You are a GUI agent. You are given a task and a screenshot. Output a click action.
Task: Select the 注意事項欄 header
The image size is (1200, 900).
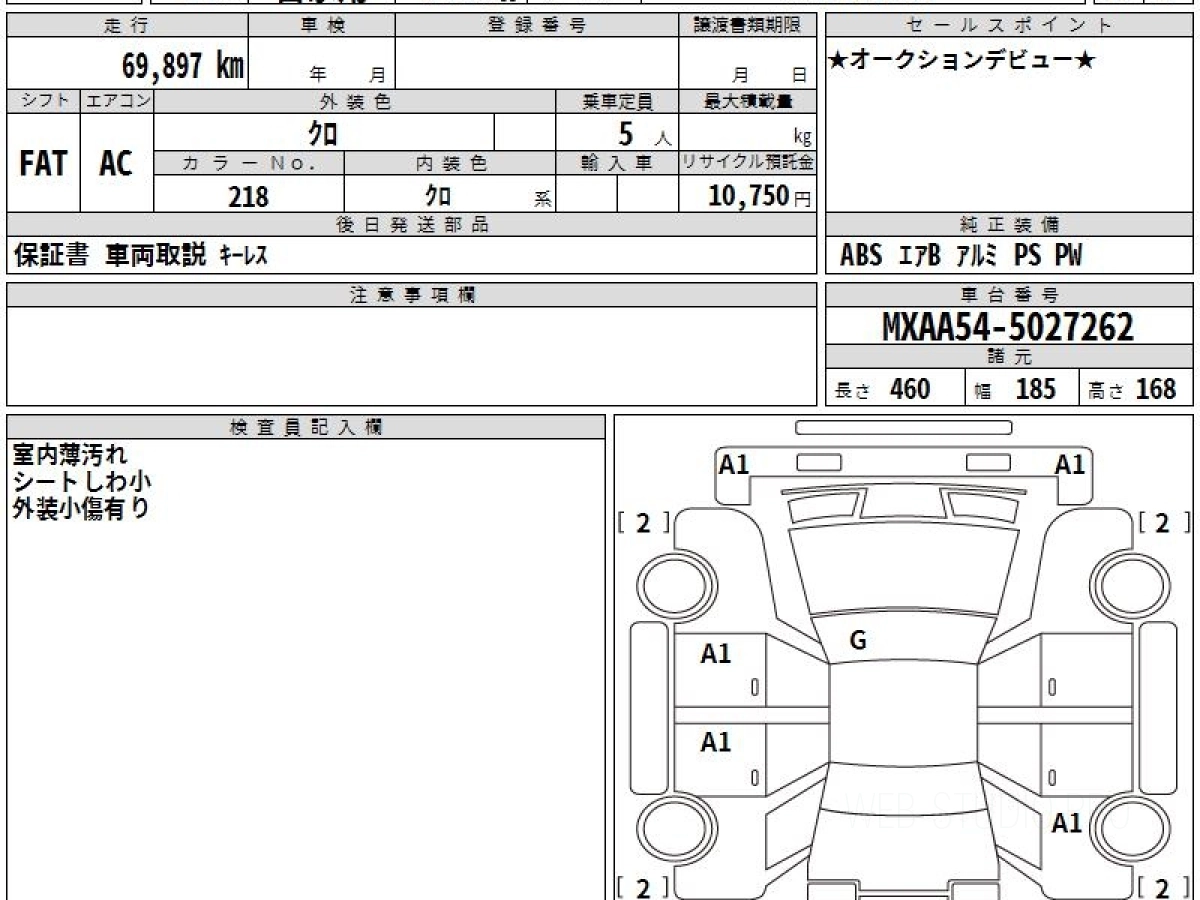pos(412,295)
